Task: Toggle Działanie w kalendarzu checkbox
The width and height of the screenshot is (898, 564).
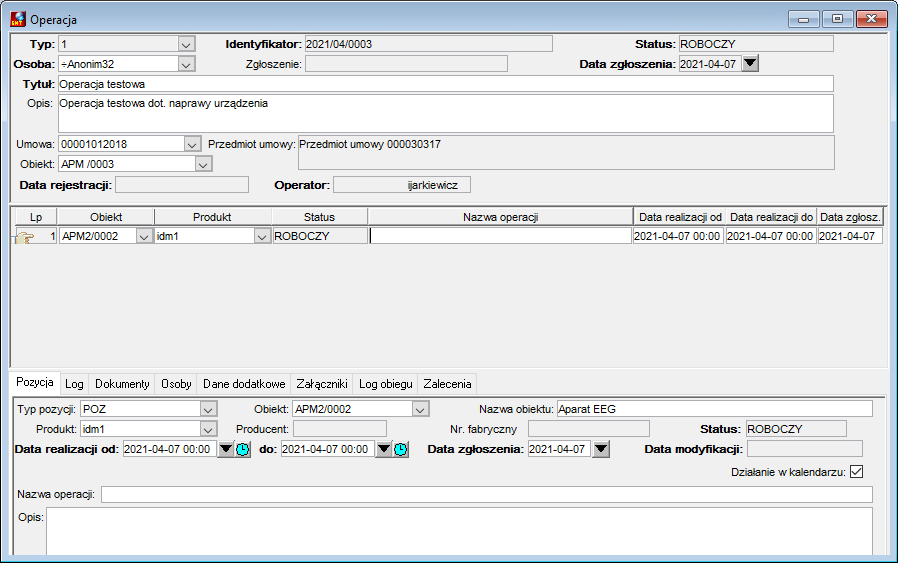Action: tap(857, 472)
